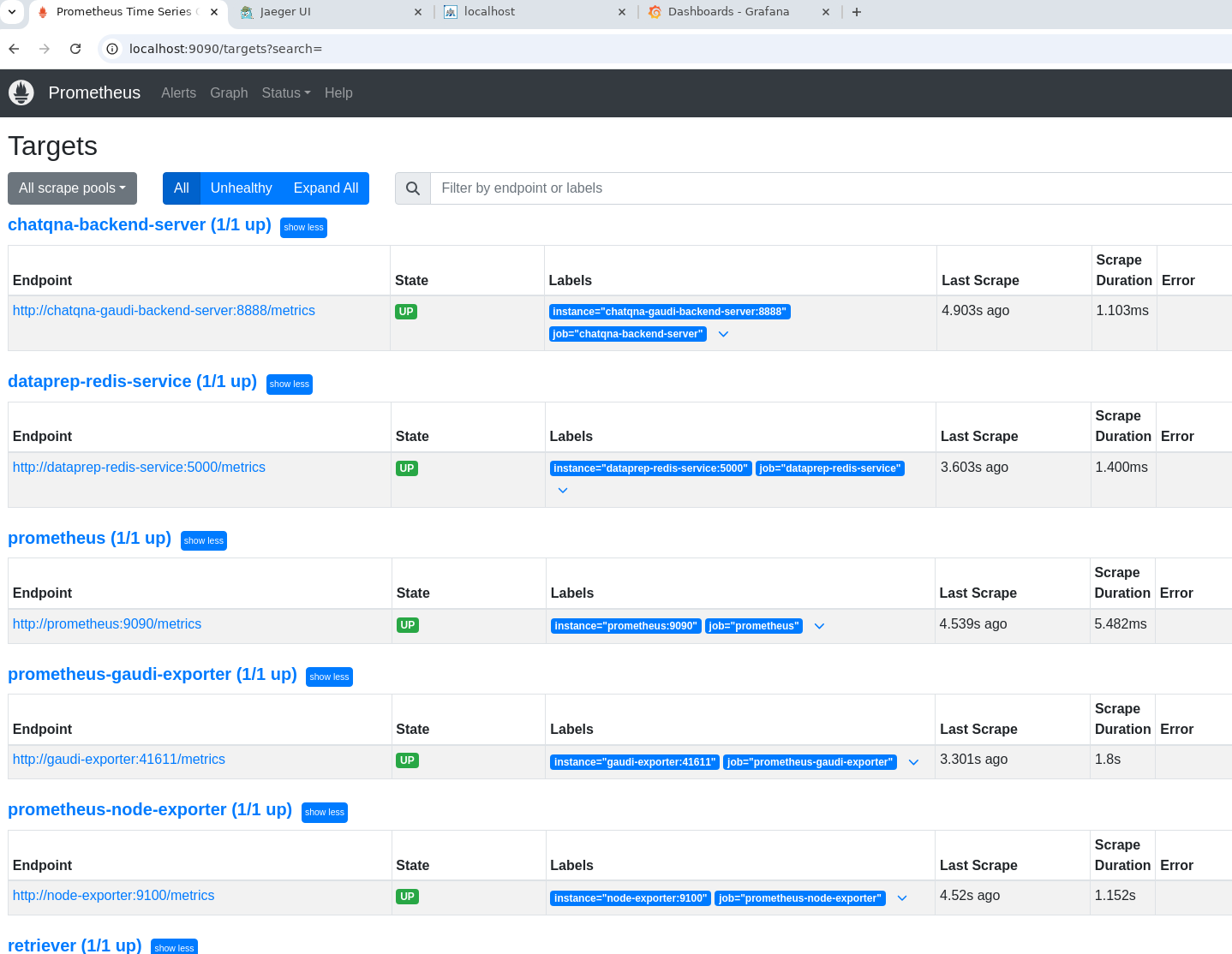The width and height of the screenshot is (1232, 954).
Task: Click the Expand All button
Action: [326, 188]
